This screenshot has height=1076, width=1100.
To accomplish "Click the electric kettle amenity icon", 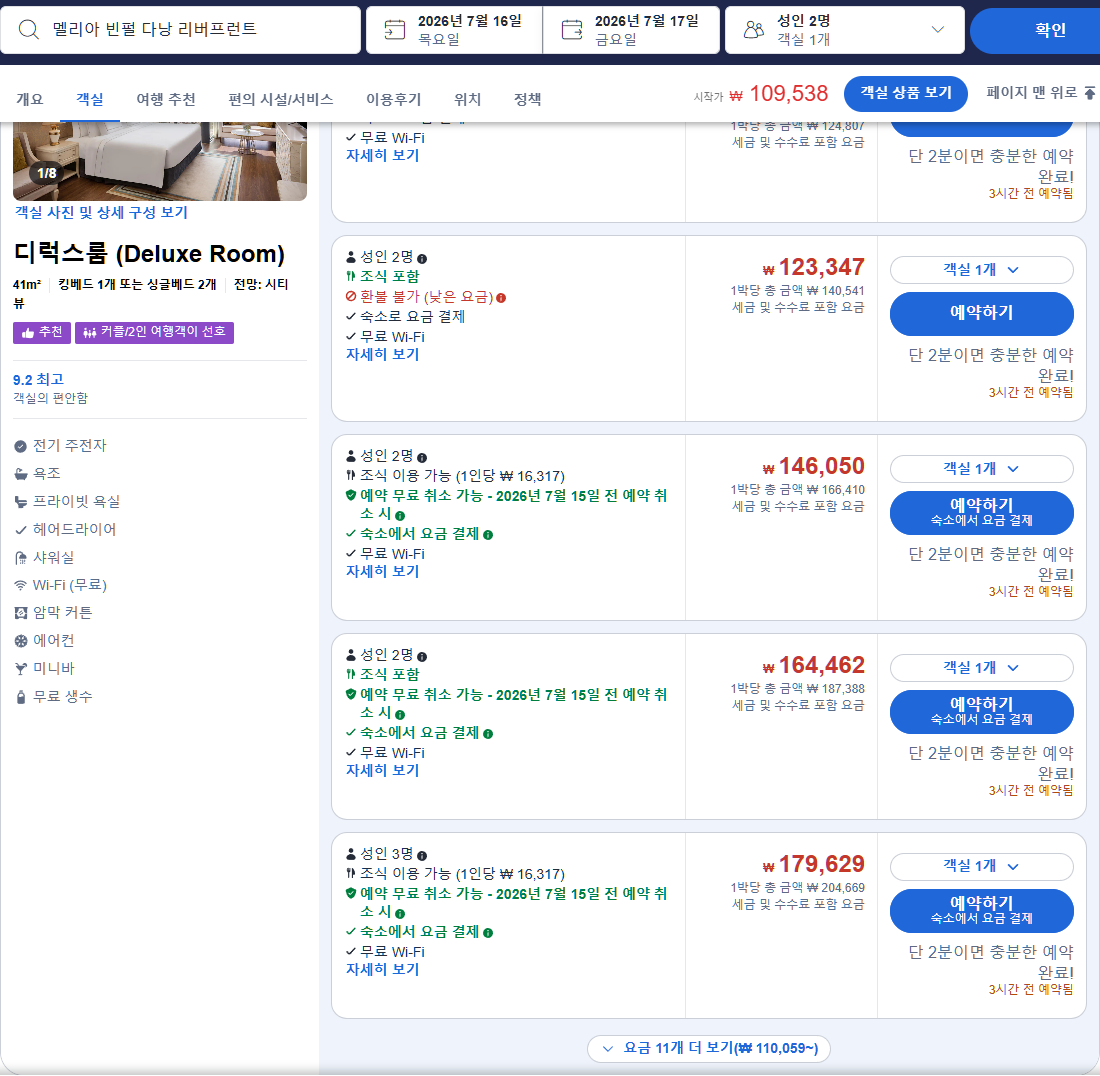I will pyautogui.click(x=20, y=446).
